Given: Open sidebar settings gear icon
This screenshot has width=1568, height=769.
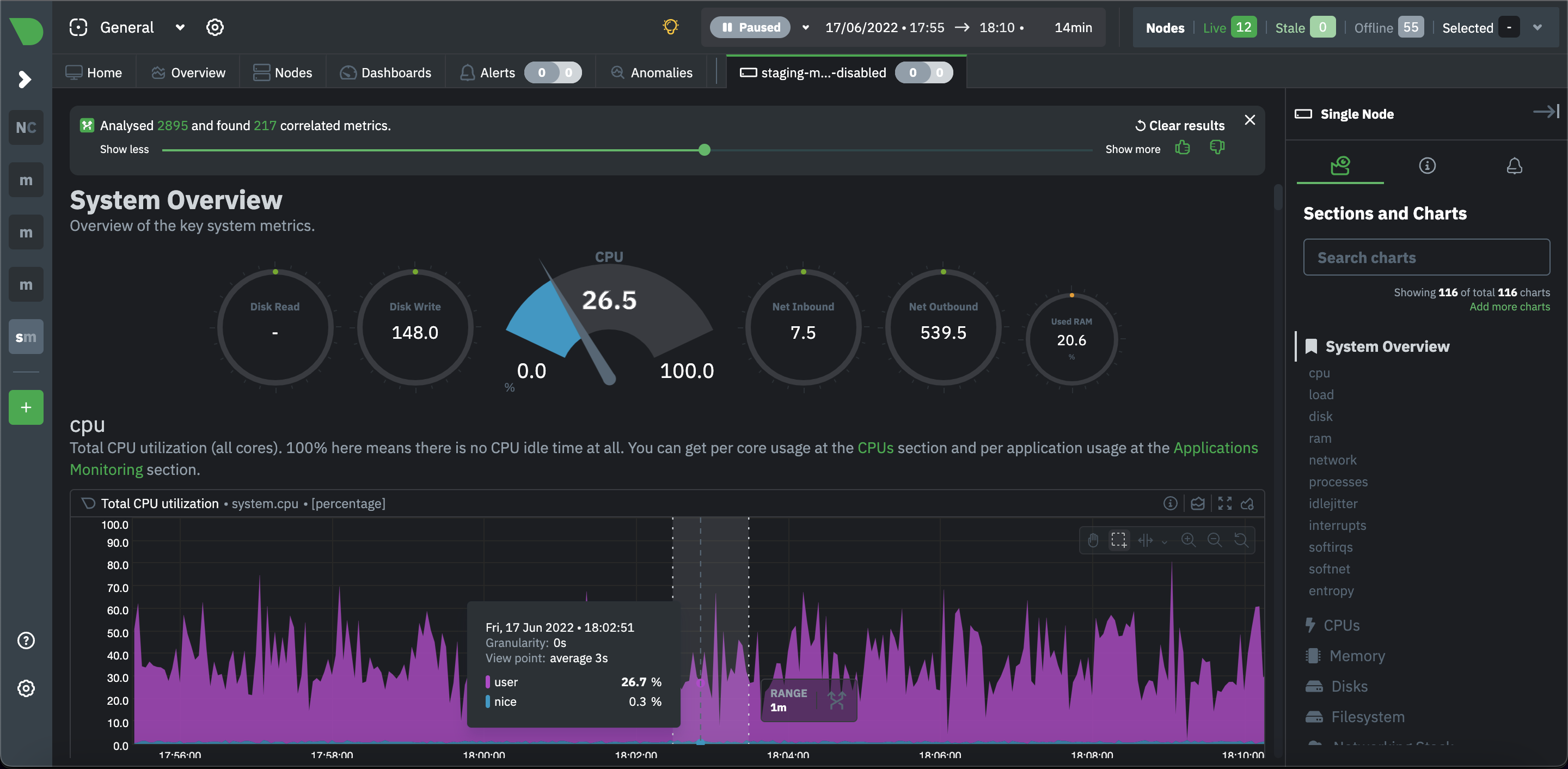Looking at the screenshot, I should tap(26, 688).
